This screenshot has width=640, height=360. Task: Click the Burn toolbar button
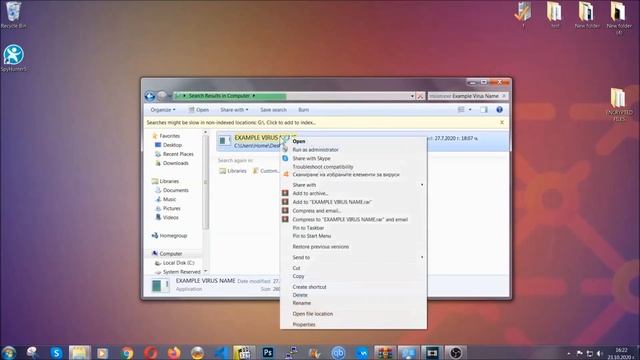(x=303, y=110)
